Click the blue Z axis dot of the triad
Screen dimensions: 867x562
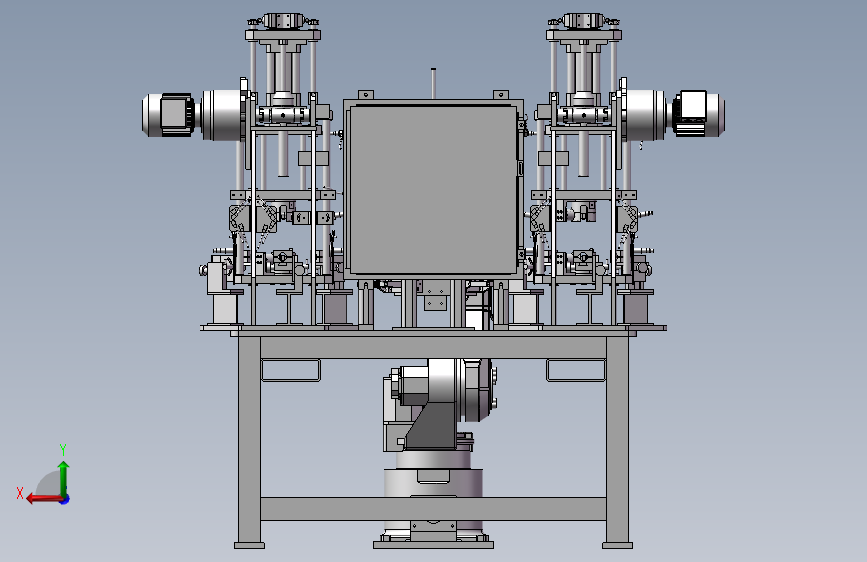pos(65,499)
